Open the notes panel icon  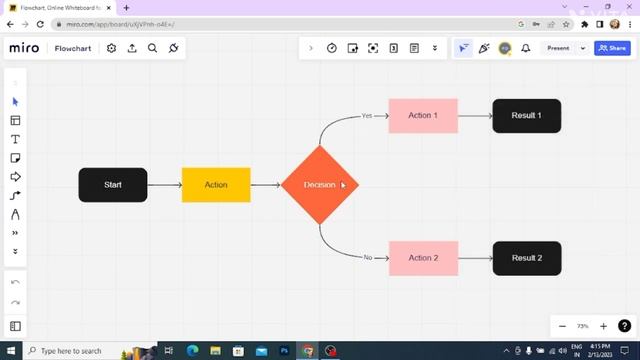414,48
